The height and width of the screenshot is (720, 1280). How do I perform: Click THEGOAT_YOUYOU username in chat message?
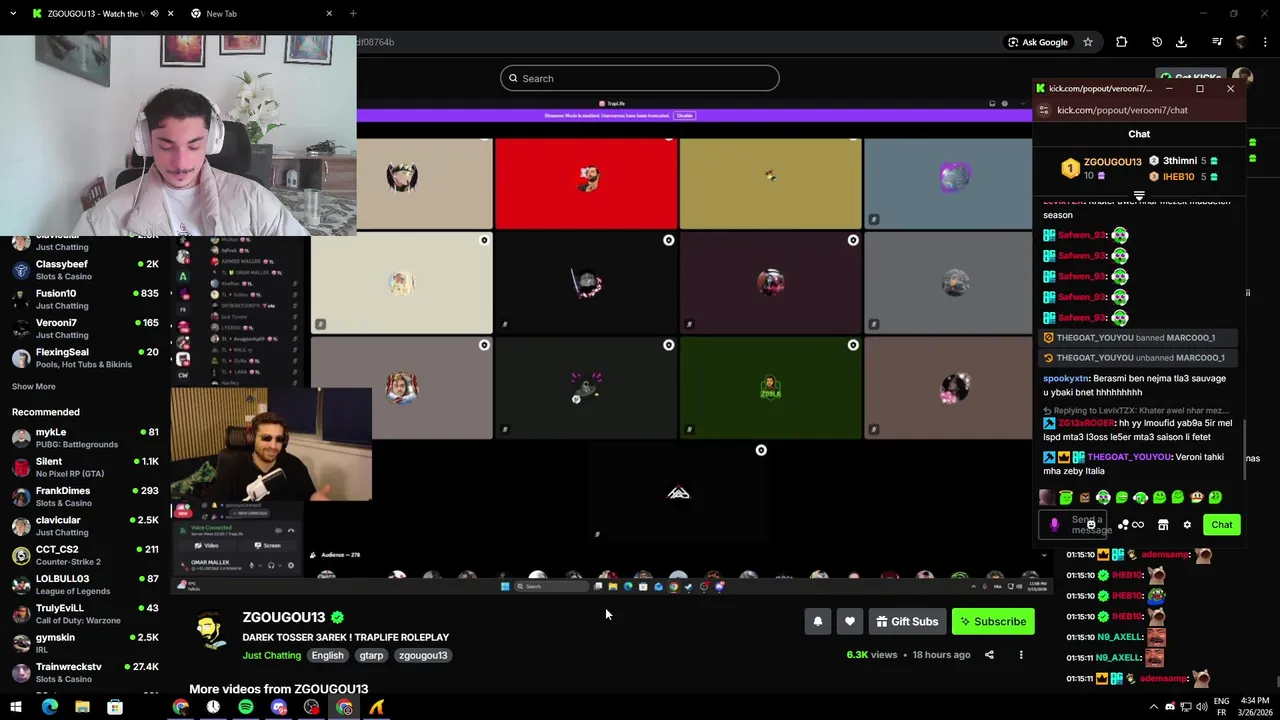1128,457
